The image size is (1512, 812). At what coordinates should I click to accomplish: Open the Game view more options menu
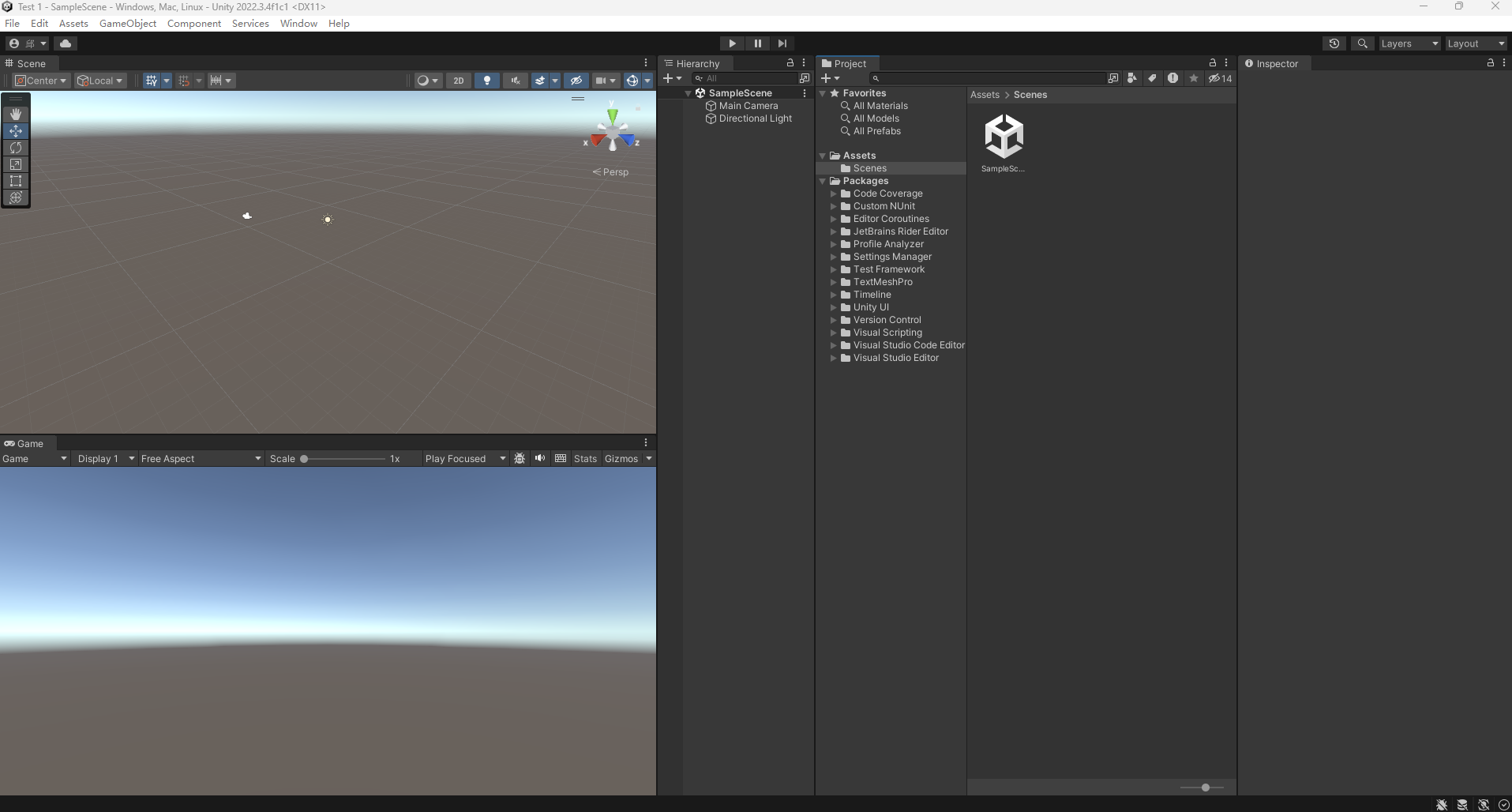point(646,443)
